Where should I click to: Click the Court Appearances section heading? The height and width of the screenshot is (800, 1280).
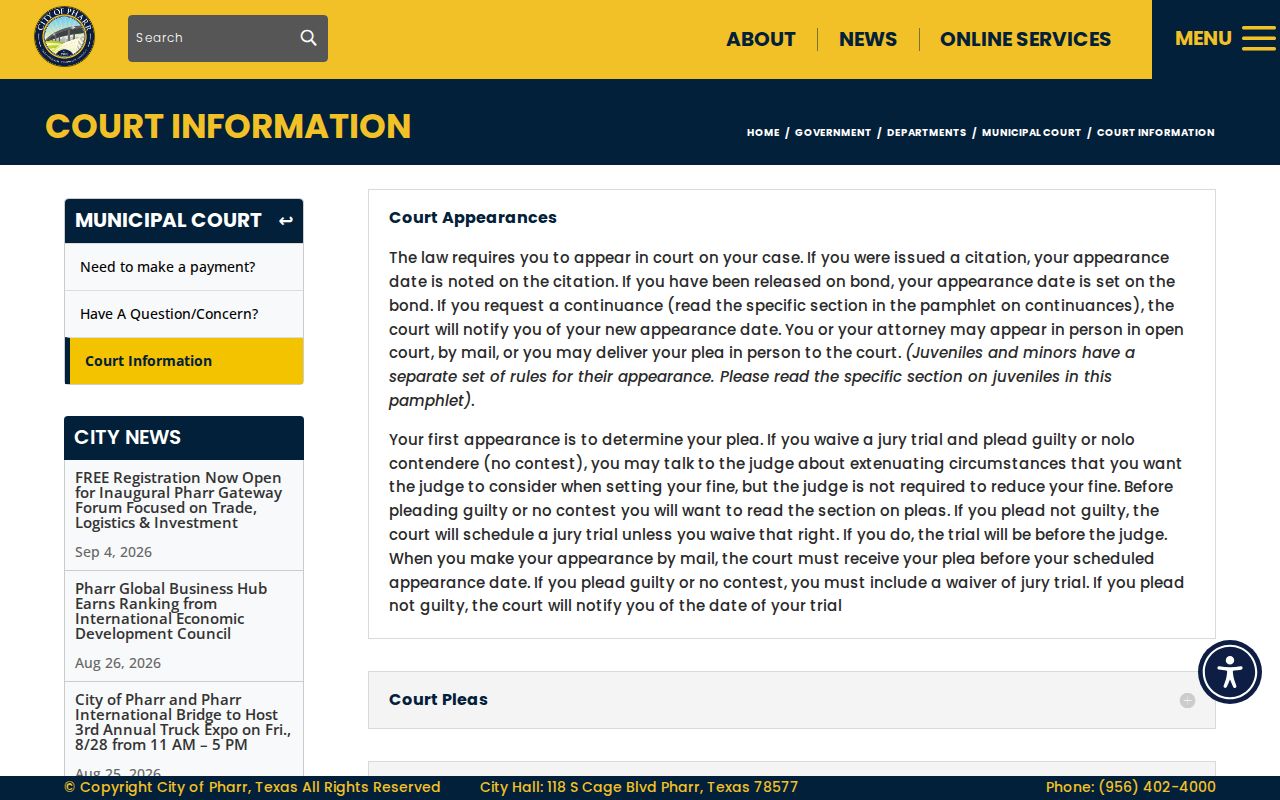coord(473,218)
